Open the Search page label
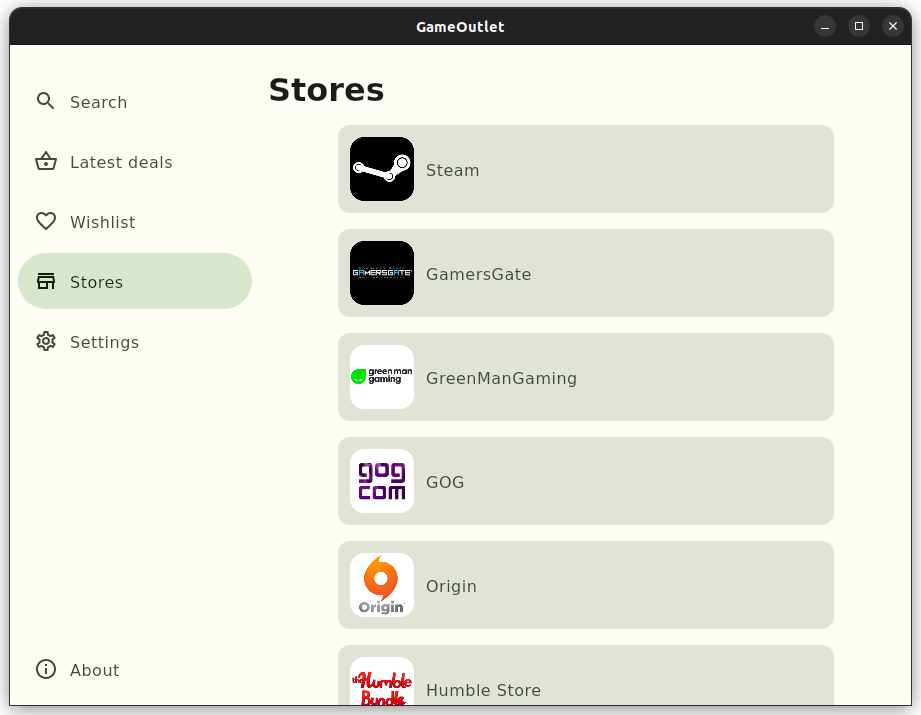 coord(99,102)
